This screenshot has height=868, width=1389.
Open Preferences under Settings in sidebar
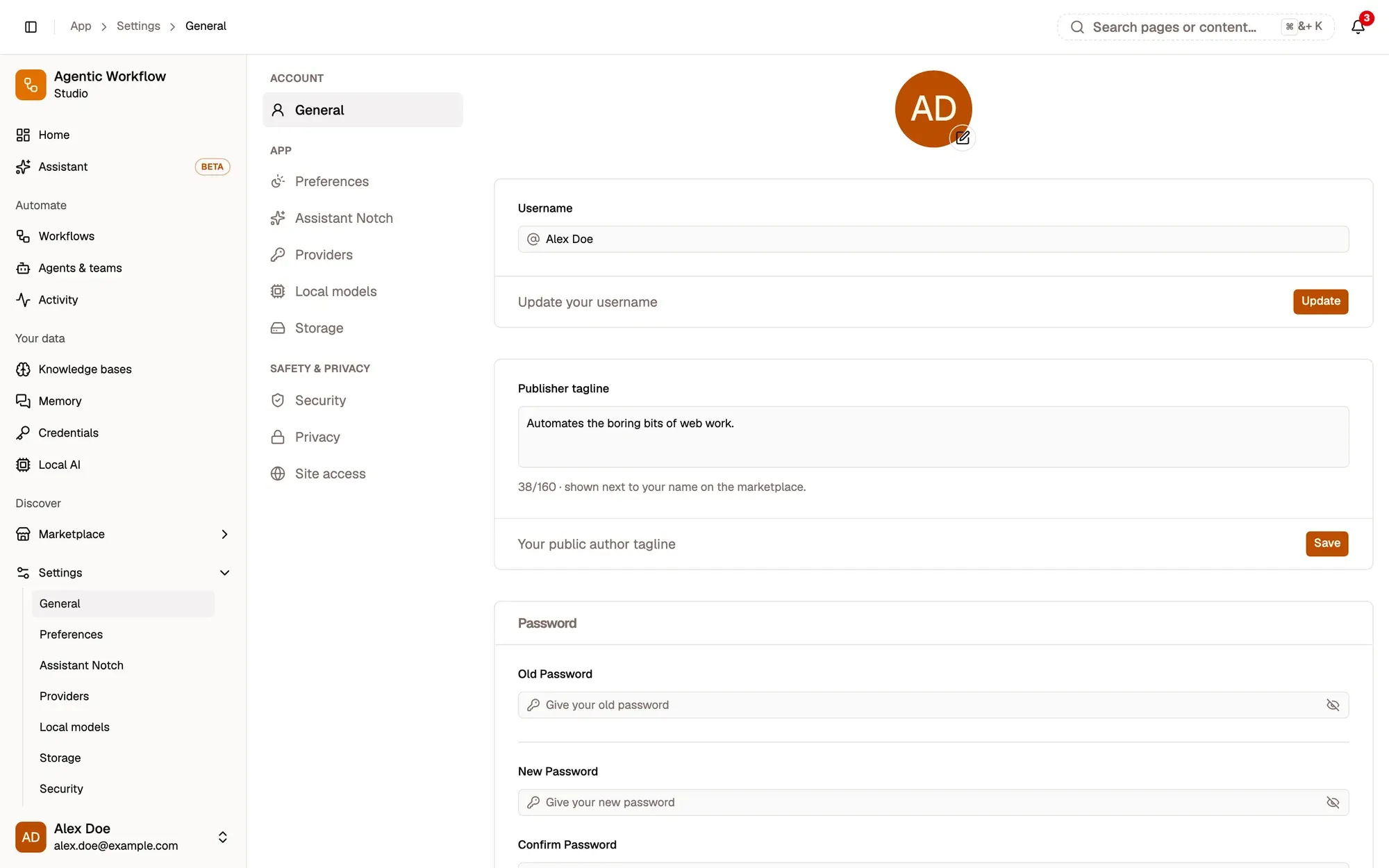pyautogui.click(x=123, y=635)
